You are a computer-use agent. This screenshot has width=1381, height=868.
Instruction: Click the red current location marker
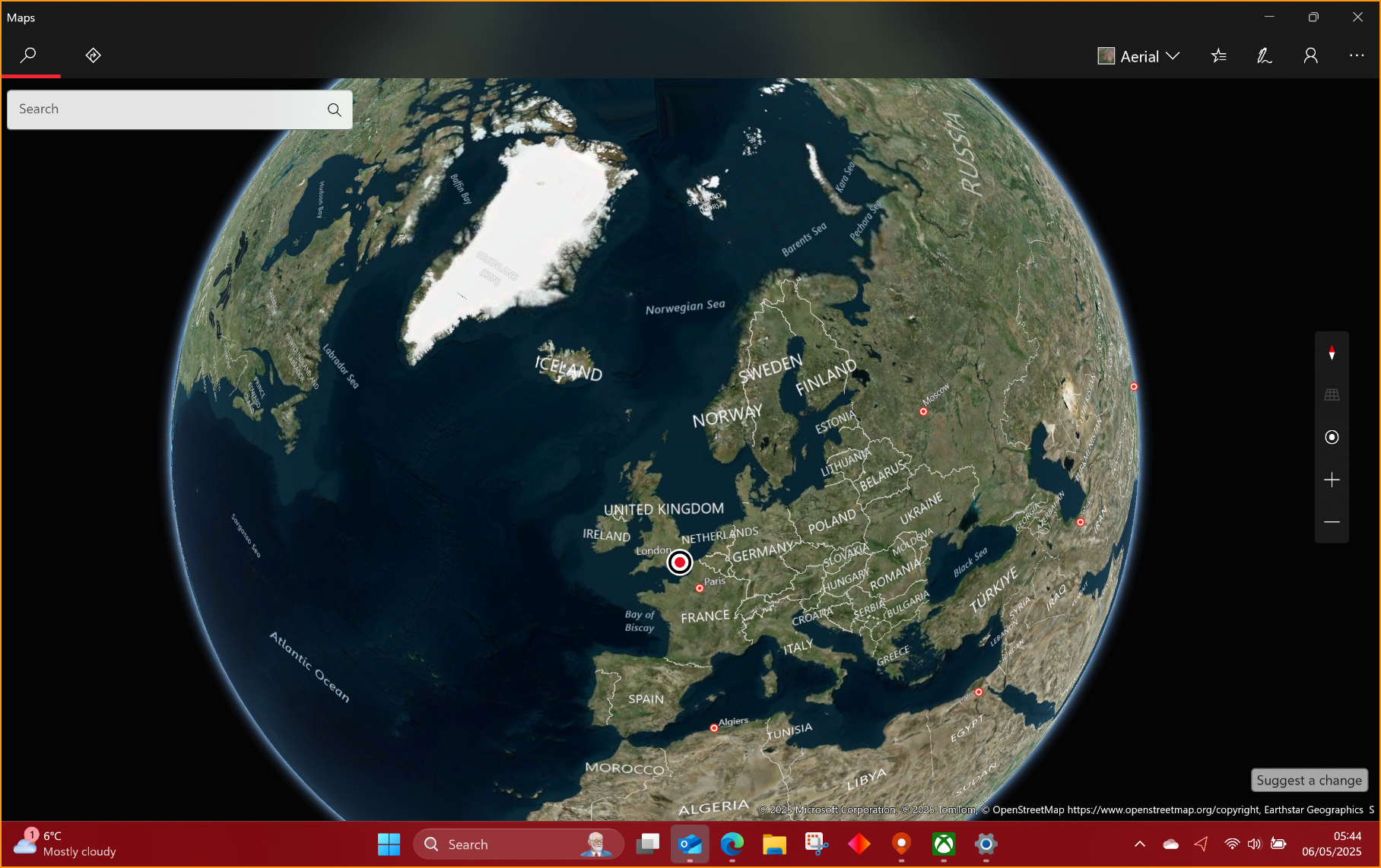pyautogui.click(x=680, y=562)
